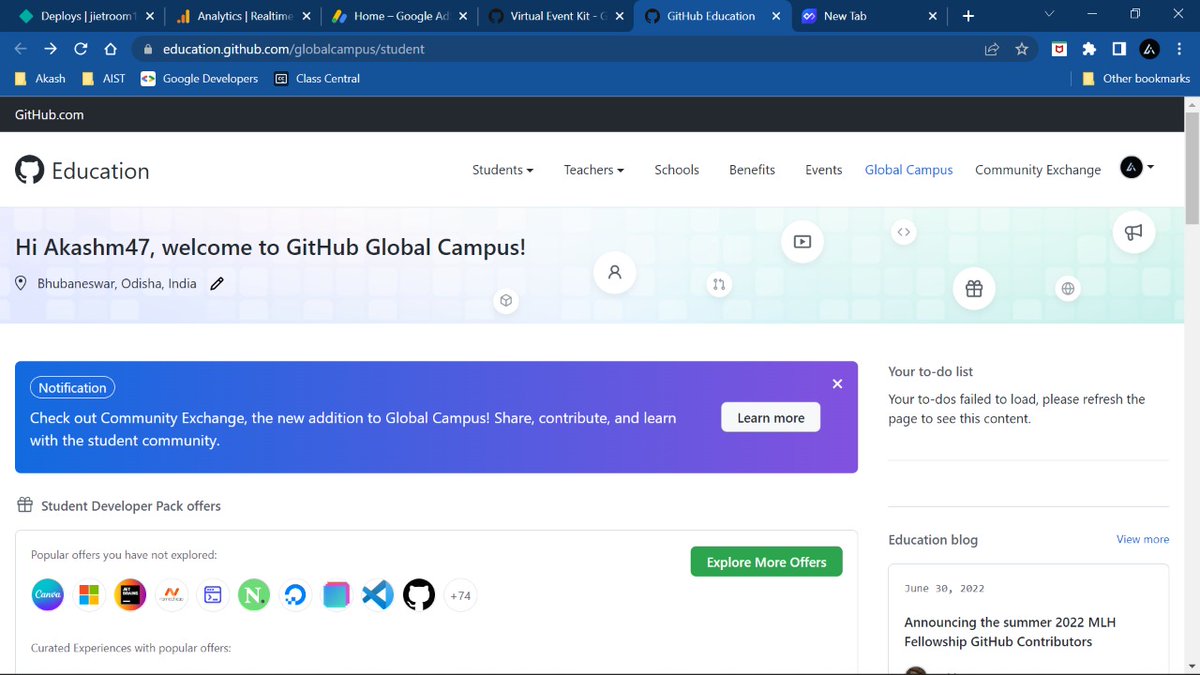Open the Canva offer icon
The height and width of the screenshot is (675, 1200).
pos(48,595)
